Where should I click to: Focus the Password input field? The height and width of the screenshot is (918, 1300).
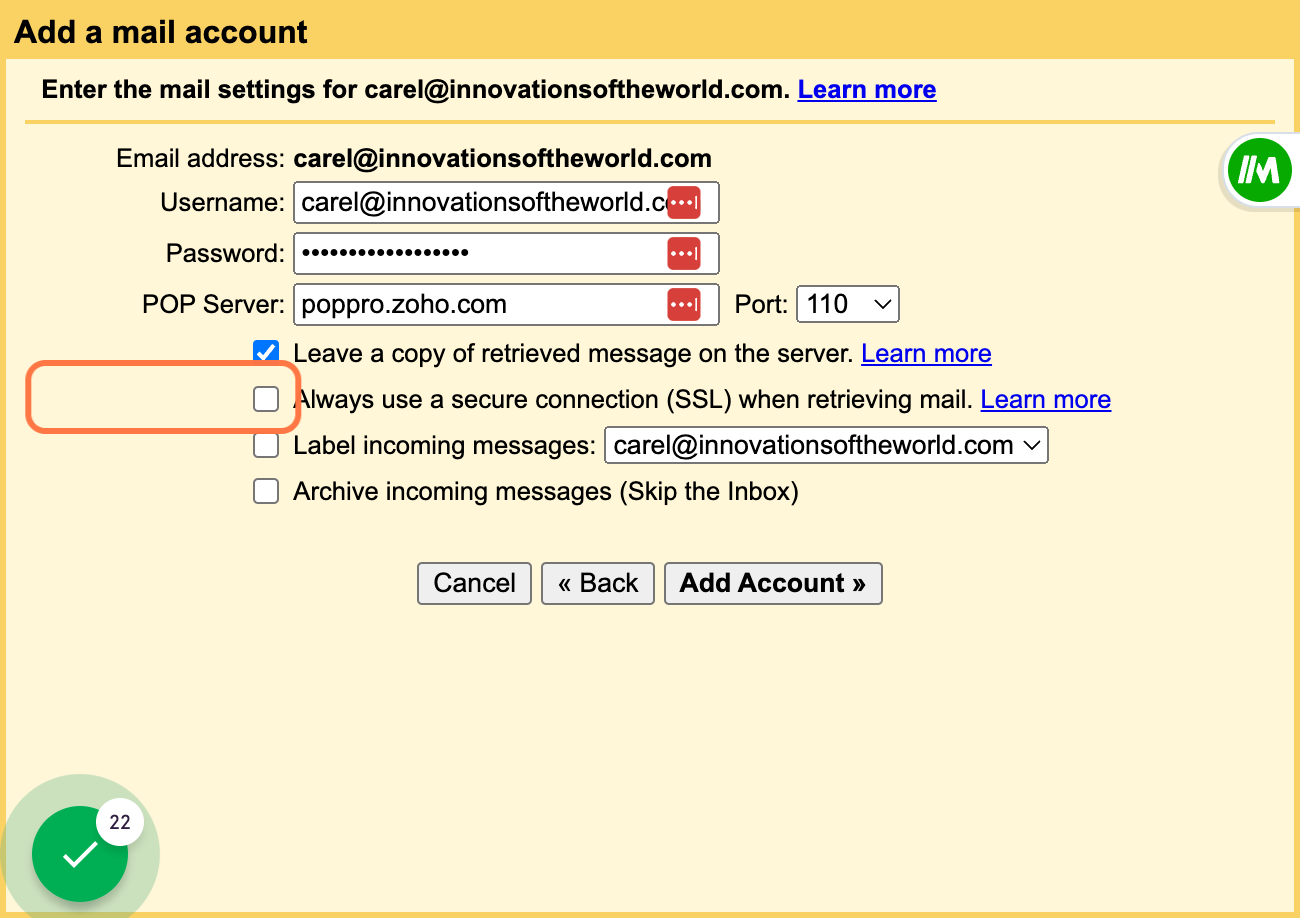pyautogui.click(x=506, y=253)
